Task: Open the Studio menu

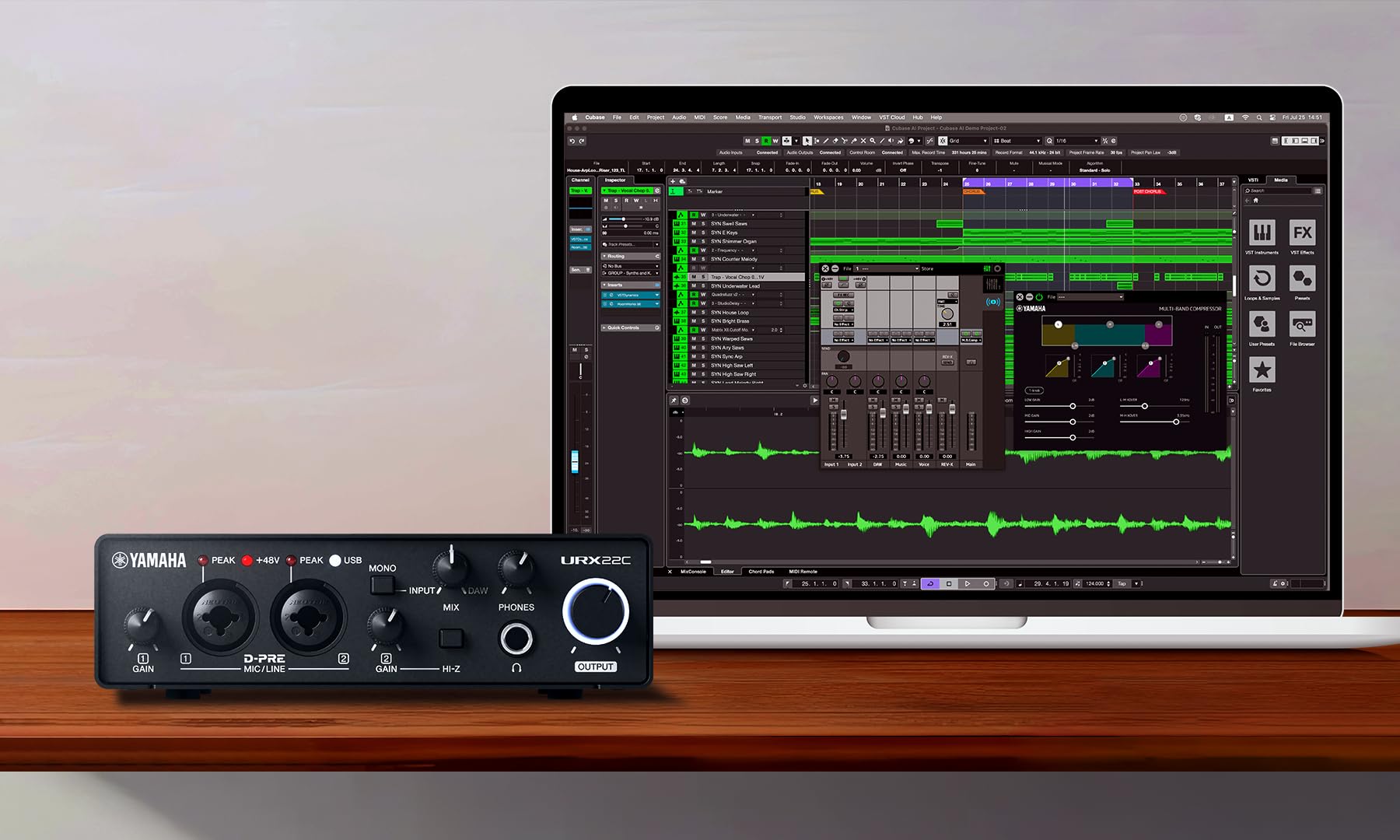Action: coord(796,117)
